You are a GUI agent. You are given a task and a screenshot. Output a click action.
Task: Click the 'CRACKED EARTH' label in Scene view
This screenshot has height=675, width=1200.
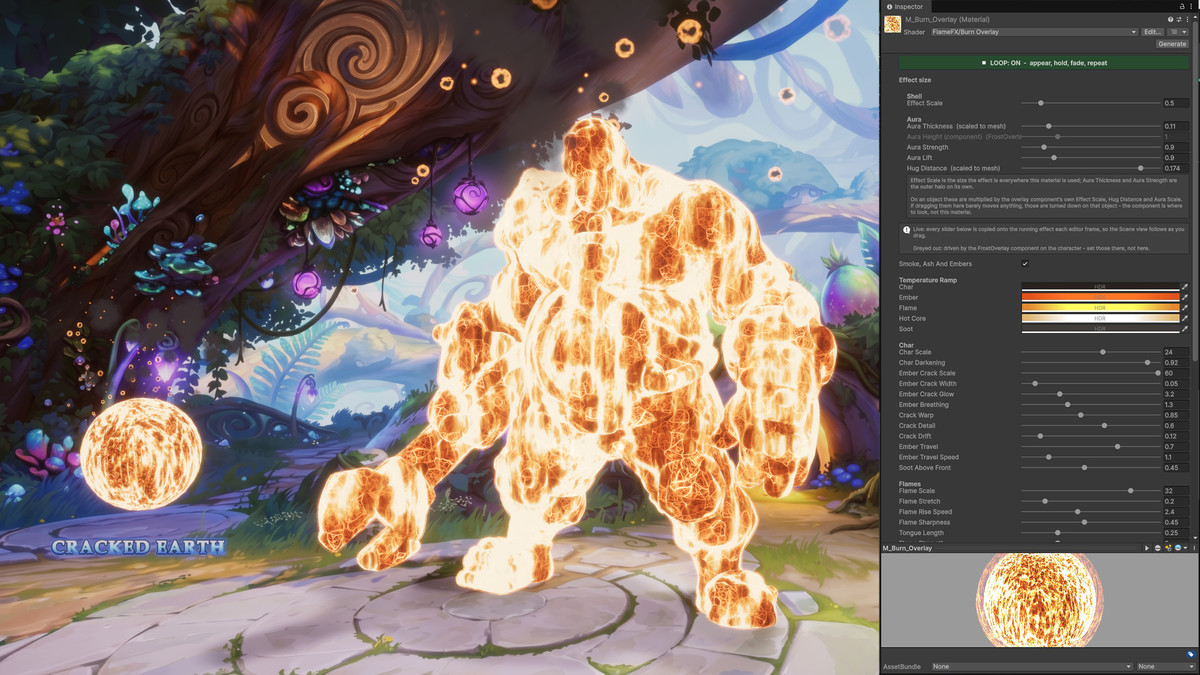click(138, 547)
